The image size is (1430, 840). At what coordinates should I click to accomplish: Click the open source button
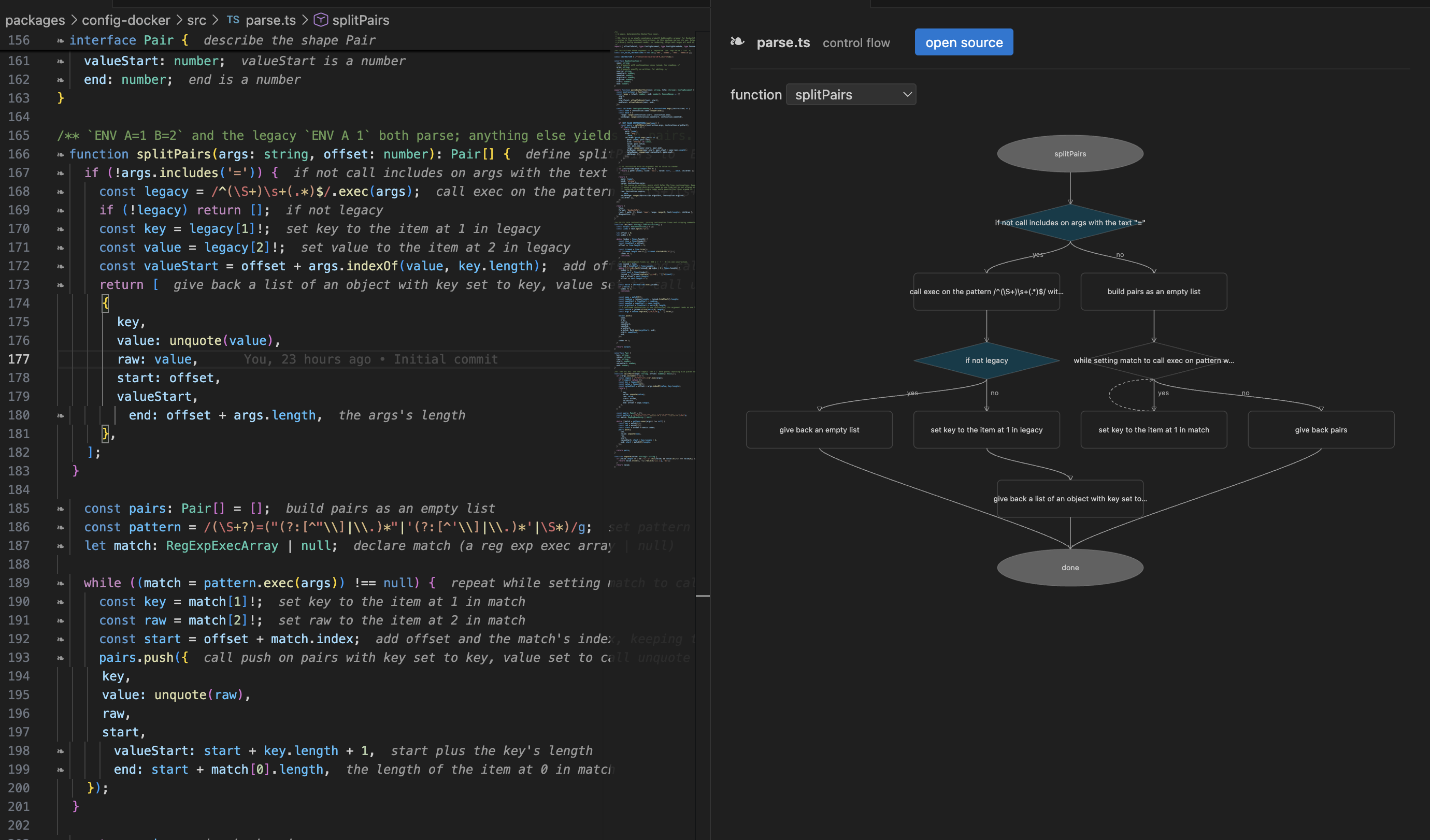[x=964, y=42]
